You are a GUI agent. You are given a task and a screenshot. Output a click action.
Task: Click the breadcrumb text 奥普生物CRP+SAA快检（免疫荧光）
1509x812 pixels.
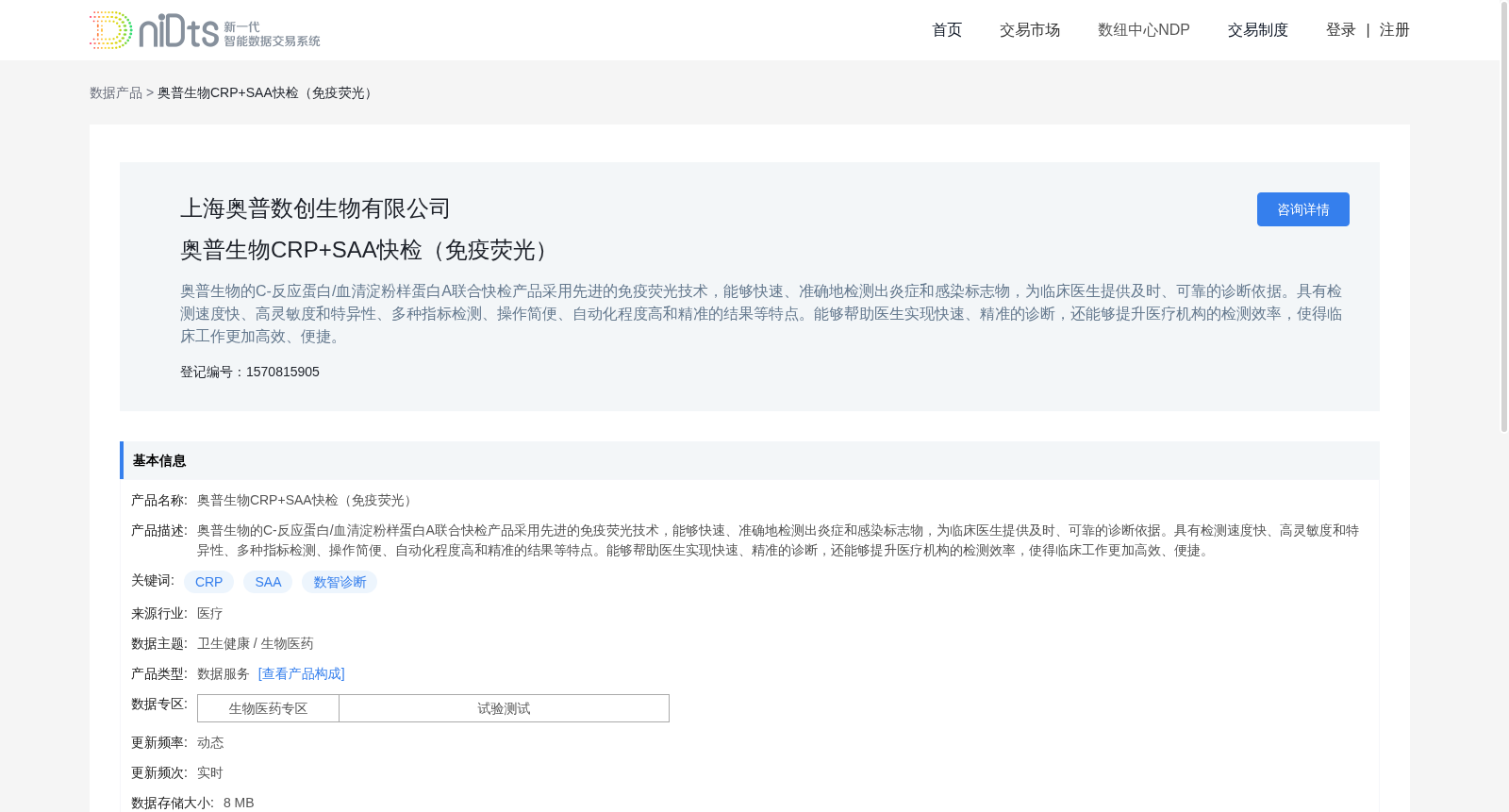tap(268, 92)
